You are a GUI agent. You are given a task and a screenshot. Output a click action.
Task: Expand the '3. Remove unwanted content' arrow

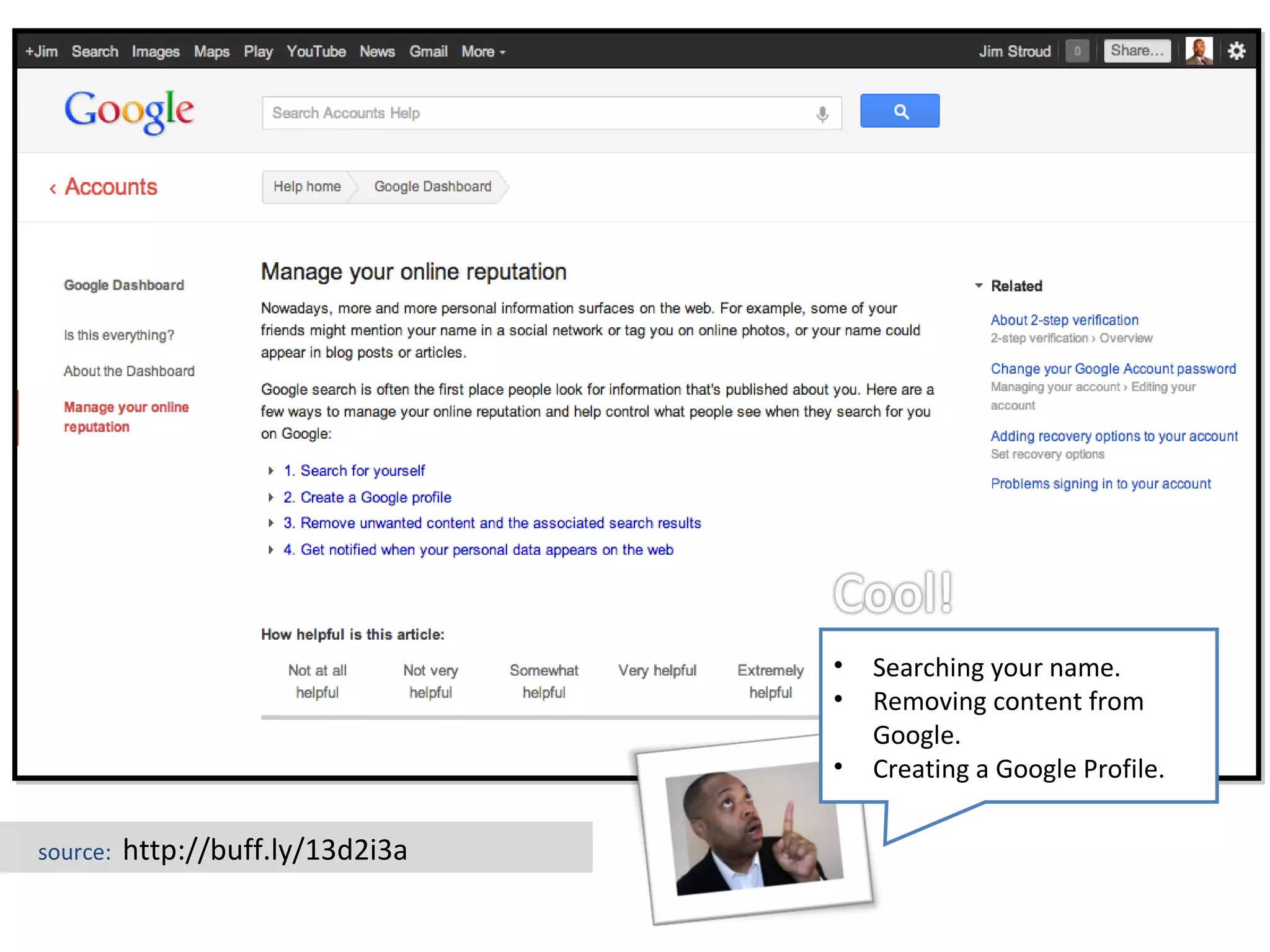(x=271, y=523)
